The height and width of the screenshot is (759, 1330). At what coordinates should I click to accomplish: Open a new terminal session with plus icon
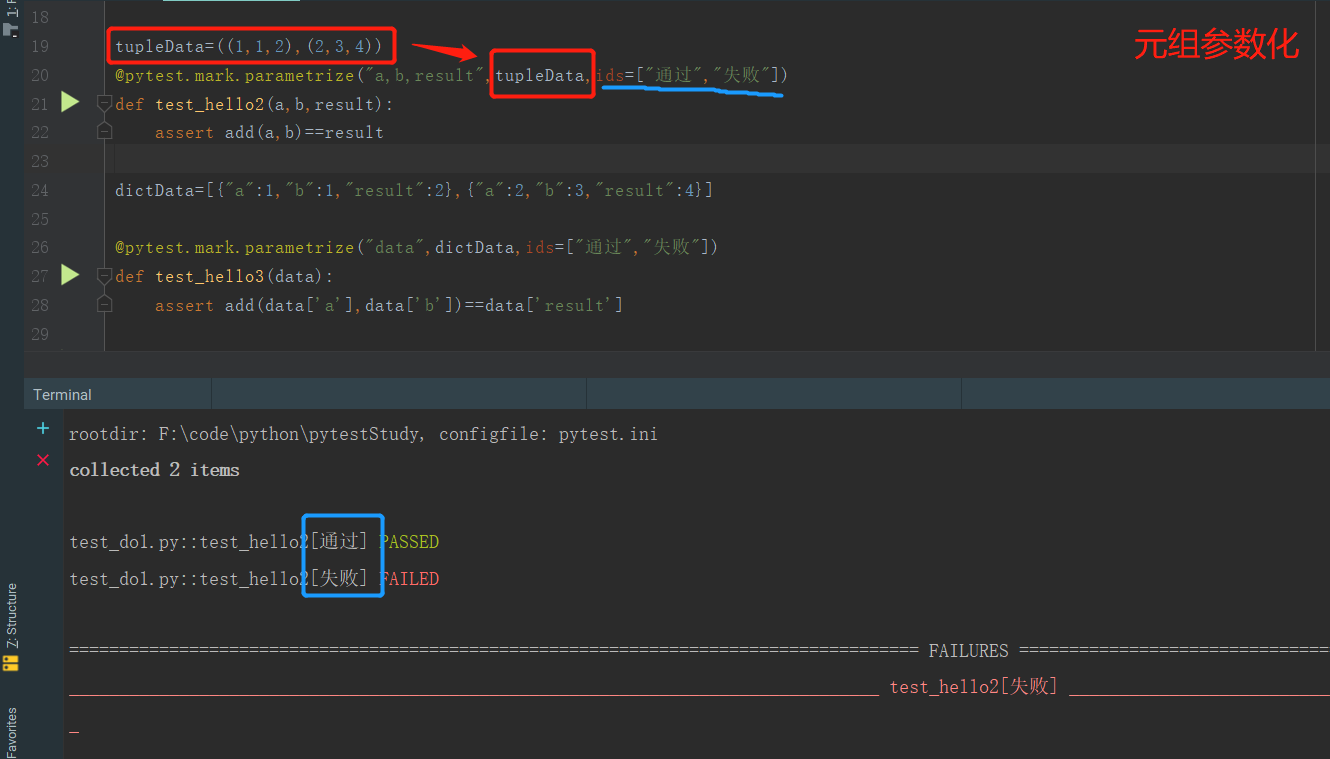(43, 428)
